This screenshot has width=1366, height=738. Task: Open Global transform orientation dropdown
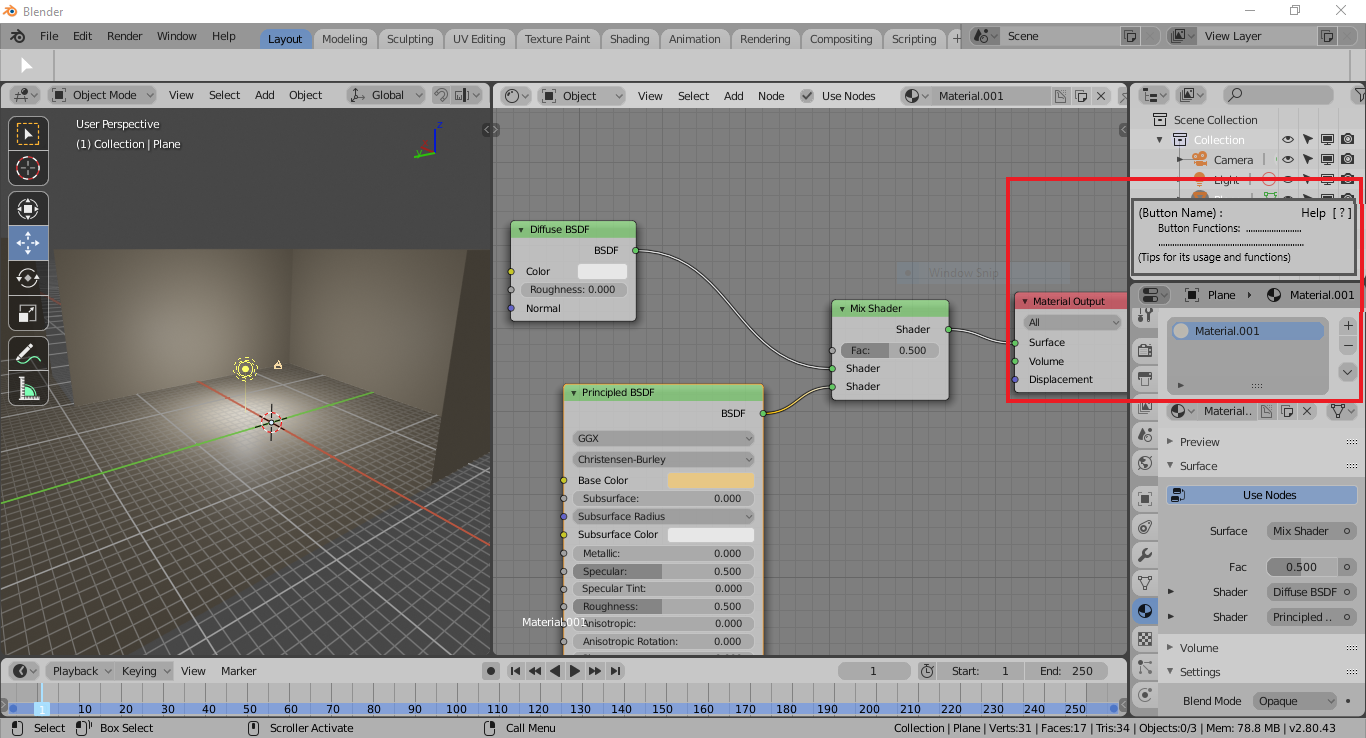pos(385,95)
